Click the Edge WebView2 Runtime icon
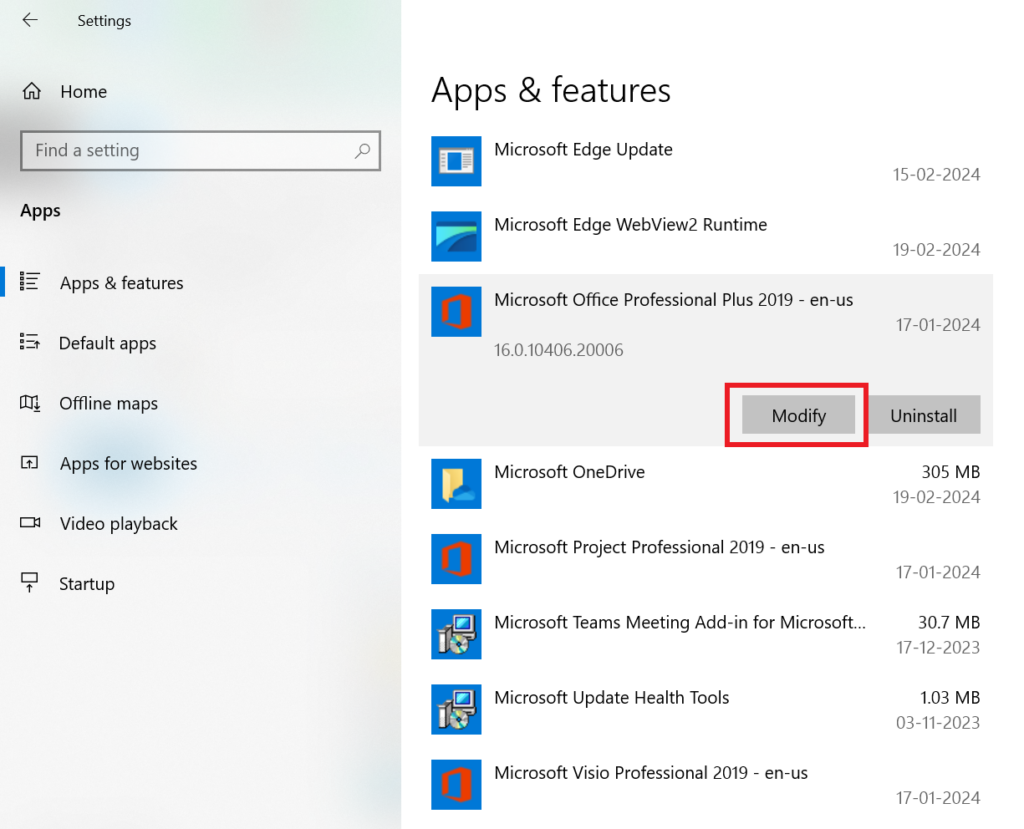This screenshot has width=1024, height=829. click(456, 236)
